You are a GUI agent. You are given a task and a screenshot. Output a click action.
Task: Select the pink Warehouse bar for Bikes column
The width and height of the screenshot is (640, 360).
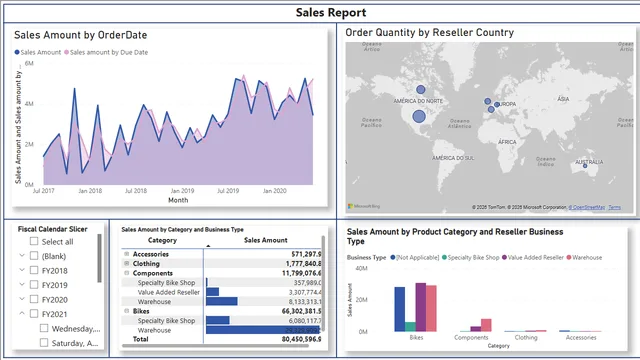point(431,308)
